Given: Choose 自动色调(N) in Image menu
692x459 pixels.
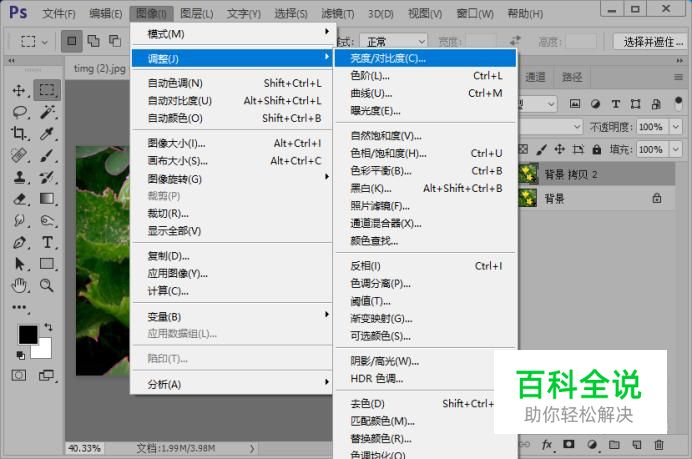Looking at the screenshot, I should [x=232, y=83].
